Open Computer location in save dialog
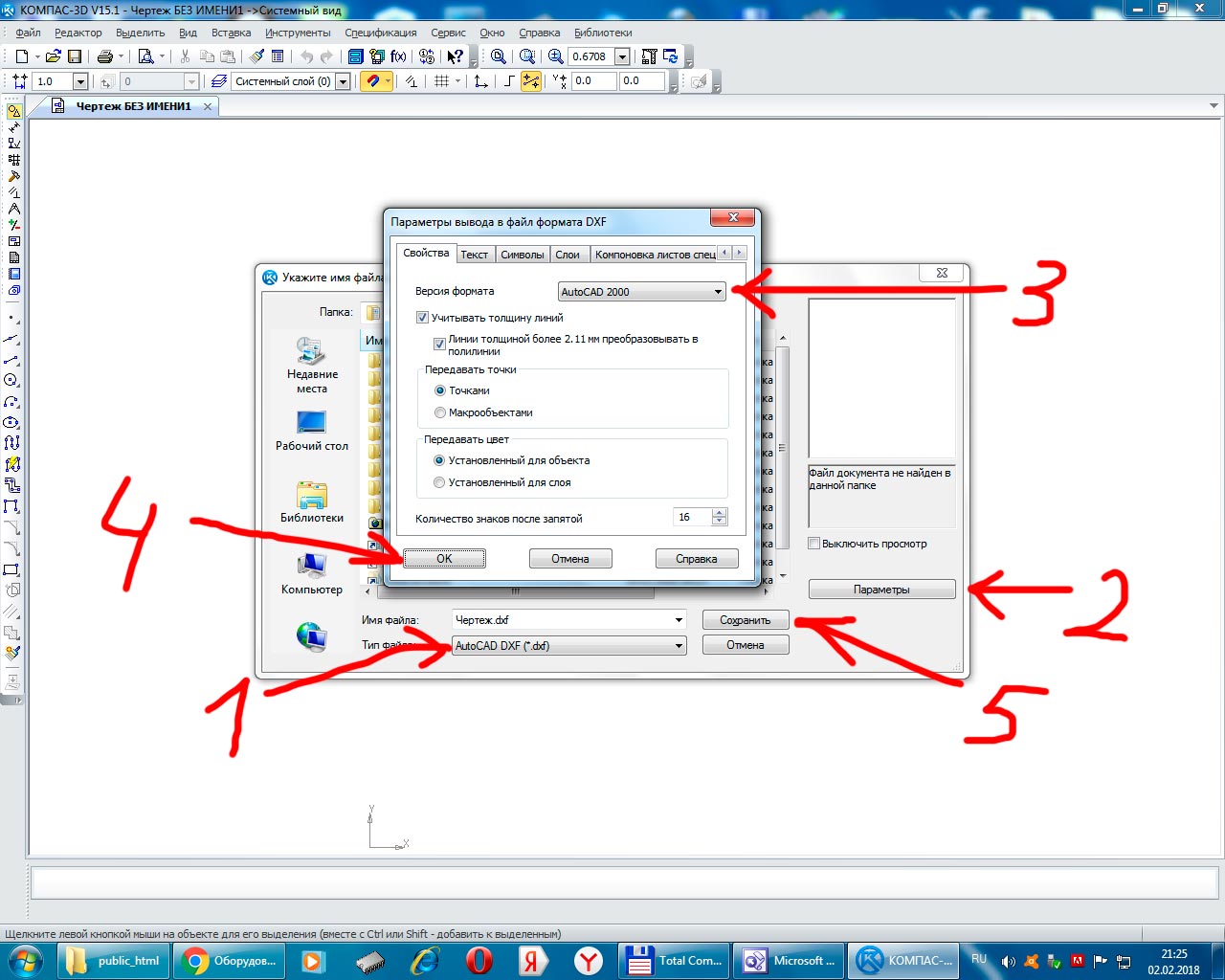 click(x=312, y=574)
